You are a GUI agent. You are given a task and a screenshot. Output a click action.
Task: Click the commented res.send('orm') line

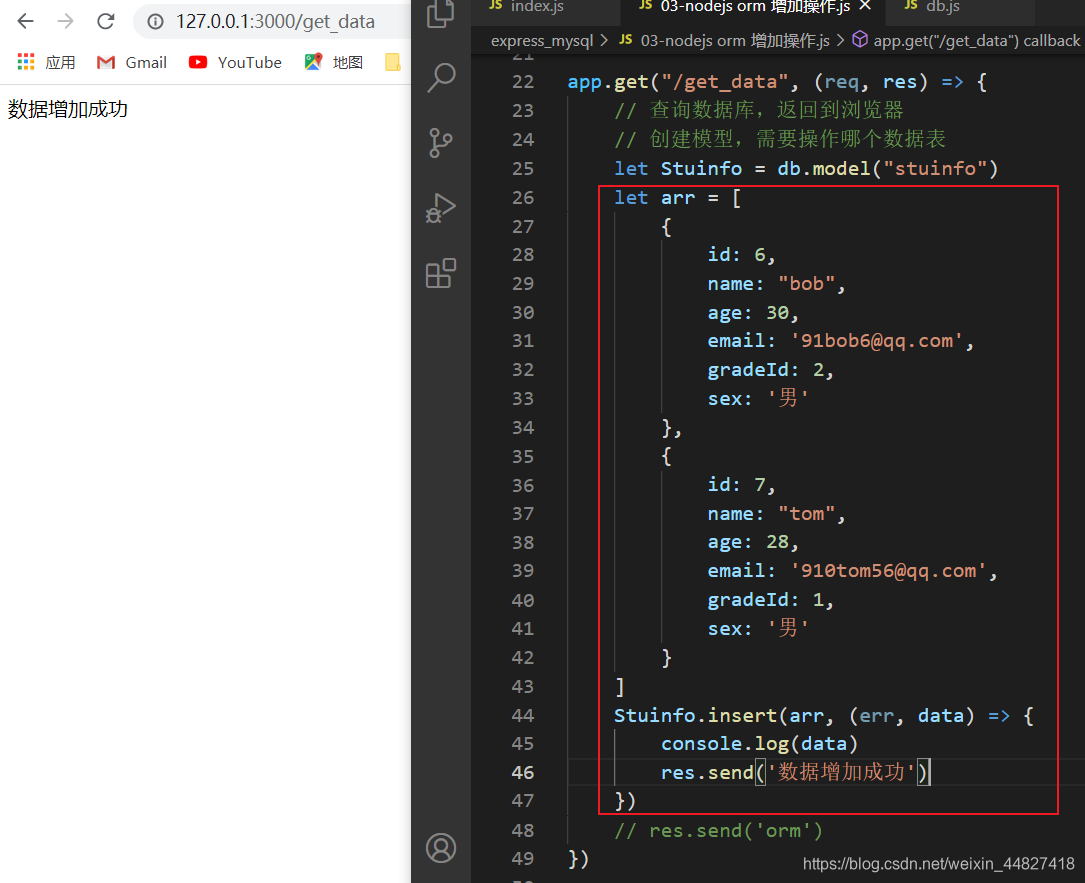718,830
